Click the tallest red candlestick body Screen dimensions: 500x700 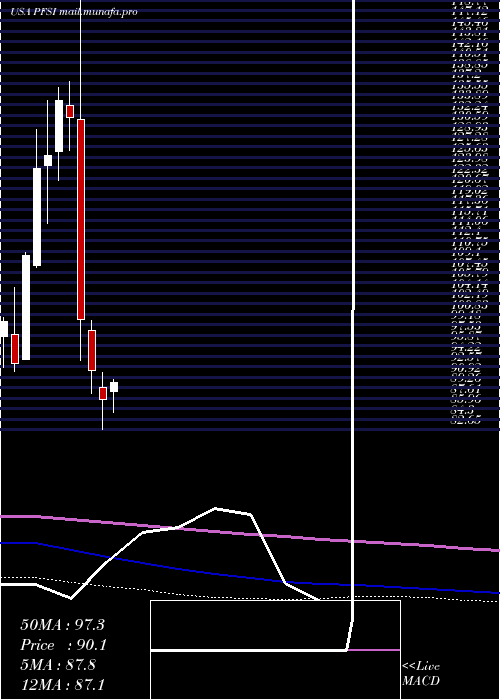[x=81, y=219]
